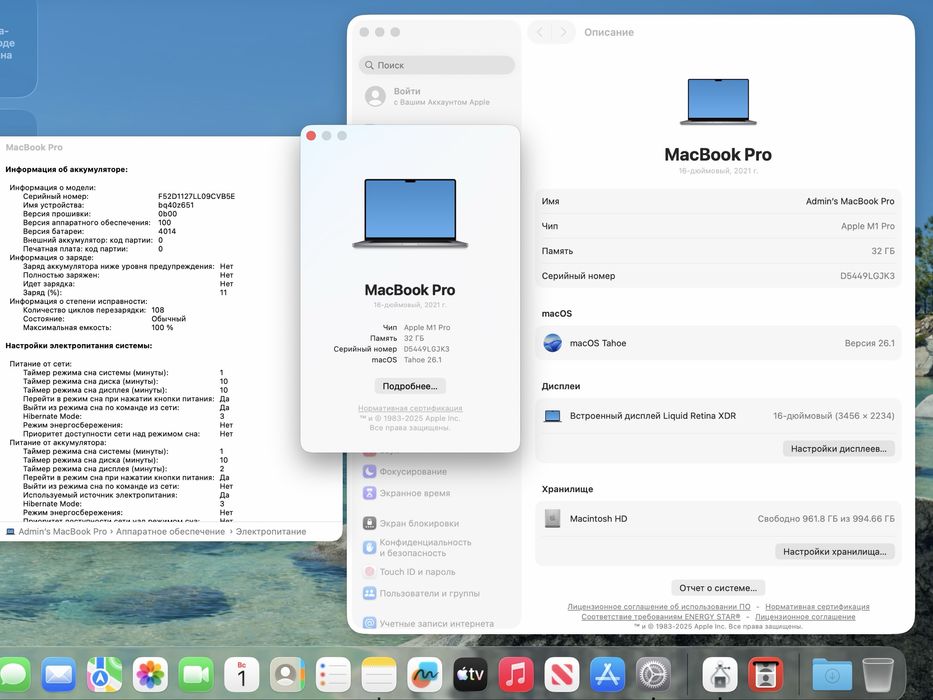Click the Focus moon icon in Settings sidebar

tap(370, 471)
